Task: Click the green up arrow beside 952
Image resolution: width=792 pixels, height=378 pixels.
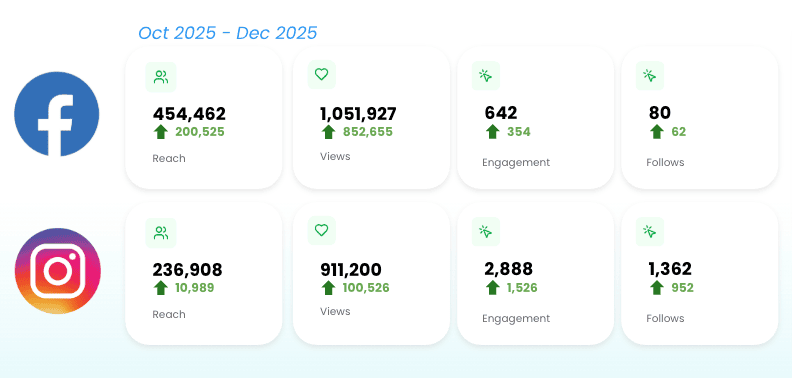Action: 657,288
